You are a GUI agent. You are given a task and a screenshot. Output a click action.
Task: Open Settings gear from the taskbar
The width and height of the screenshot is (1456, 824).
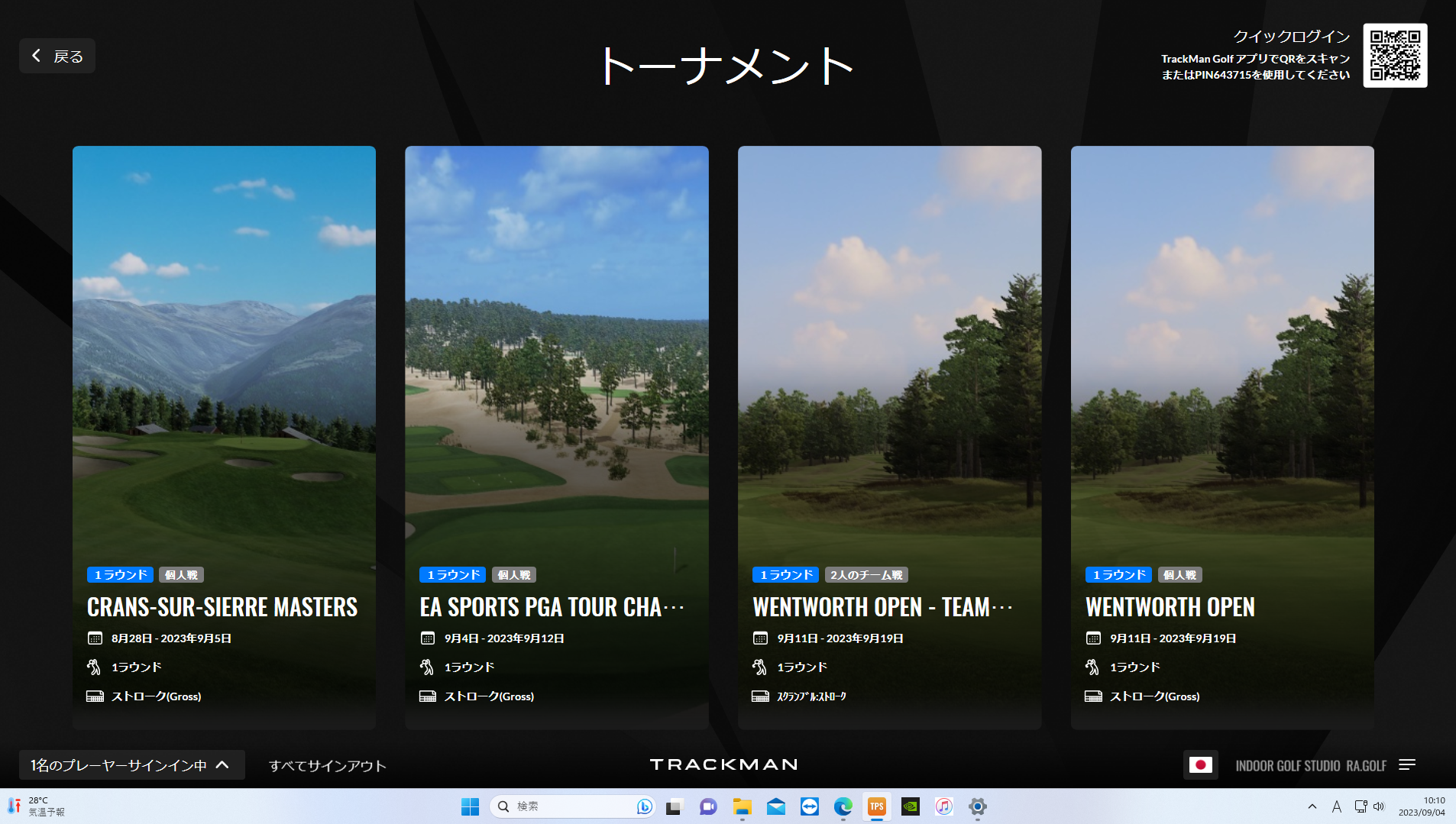(978, 806)
